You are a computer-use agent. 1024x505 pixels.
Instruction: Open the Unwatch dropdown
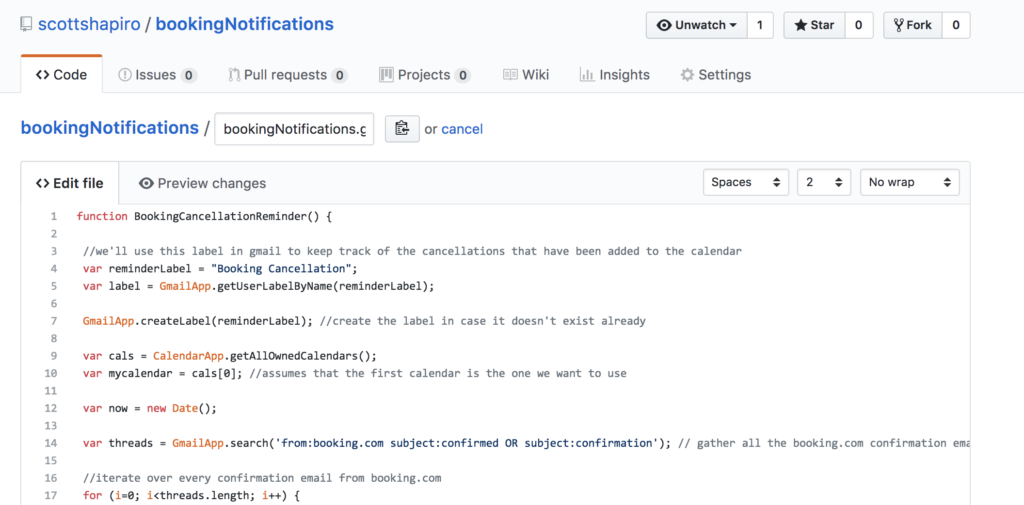(x=696, y=25)
